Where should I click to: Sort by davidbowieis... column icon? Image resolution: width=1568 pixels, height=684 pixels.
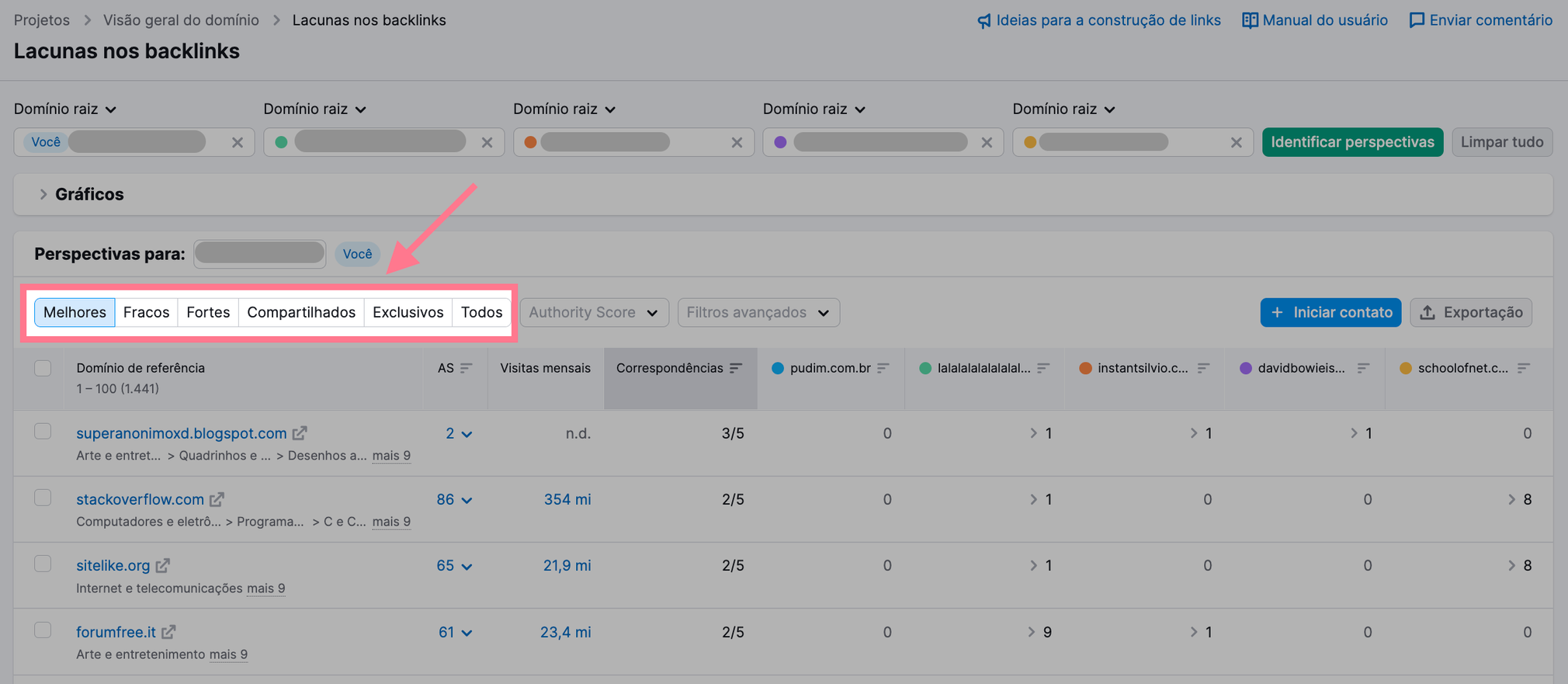click(x=1363, y=368)
